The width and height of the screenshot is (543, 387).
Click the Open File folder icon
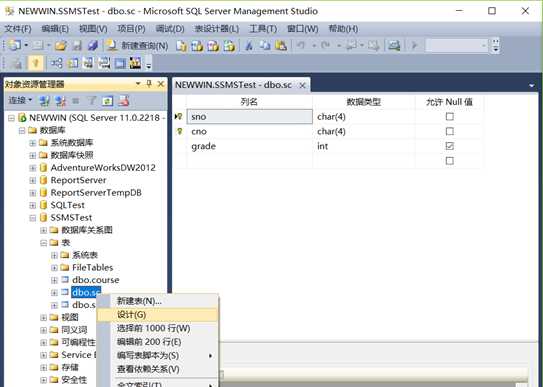coord(61,45)
